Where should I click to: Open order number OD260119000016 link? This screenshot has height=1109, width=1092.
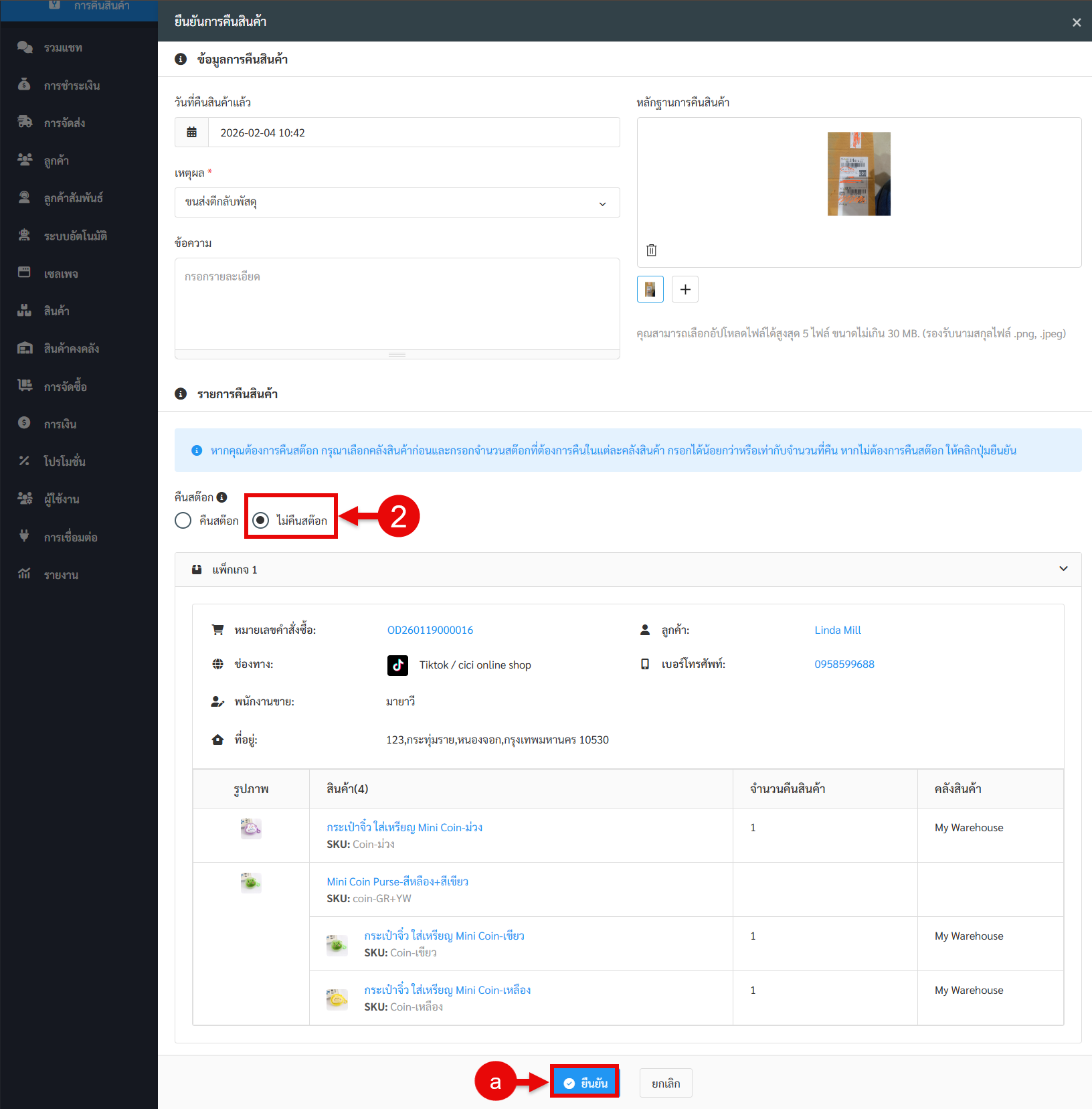click(x=430, y=630)
